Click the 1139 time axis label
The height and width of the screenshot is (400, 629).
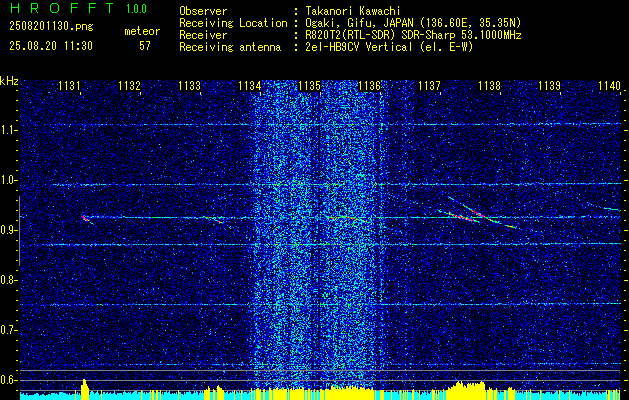(x=549, y=85)
